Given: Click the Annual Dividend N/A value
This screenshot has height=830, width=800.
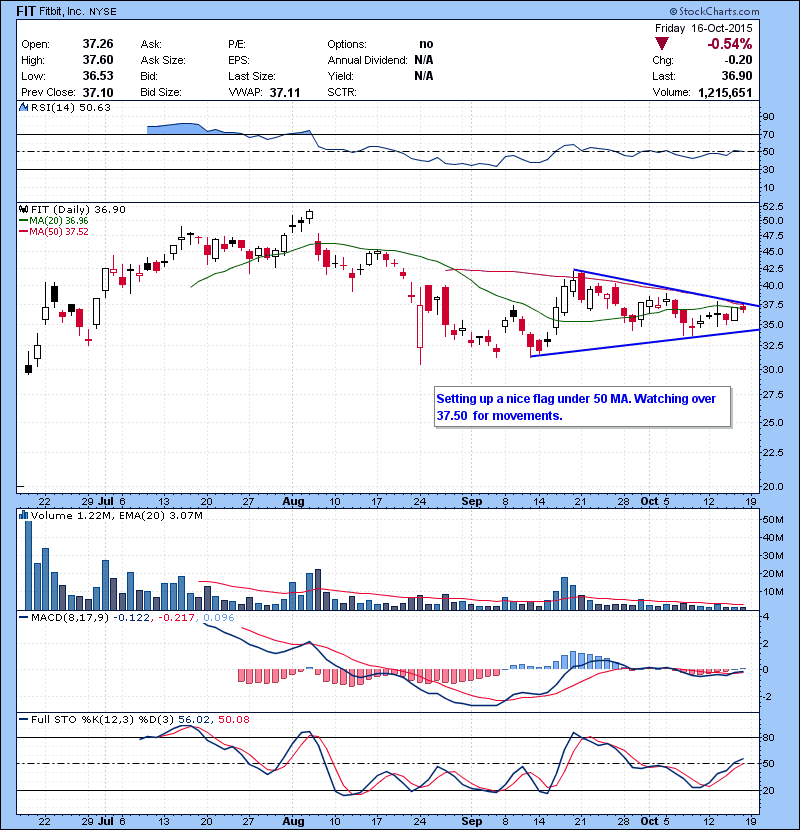Looking at the screenshot, I should (x=424, y=60).
